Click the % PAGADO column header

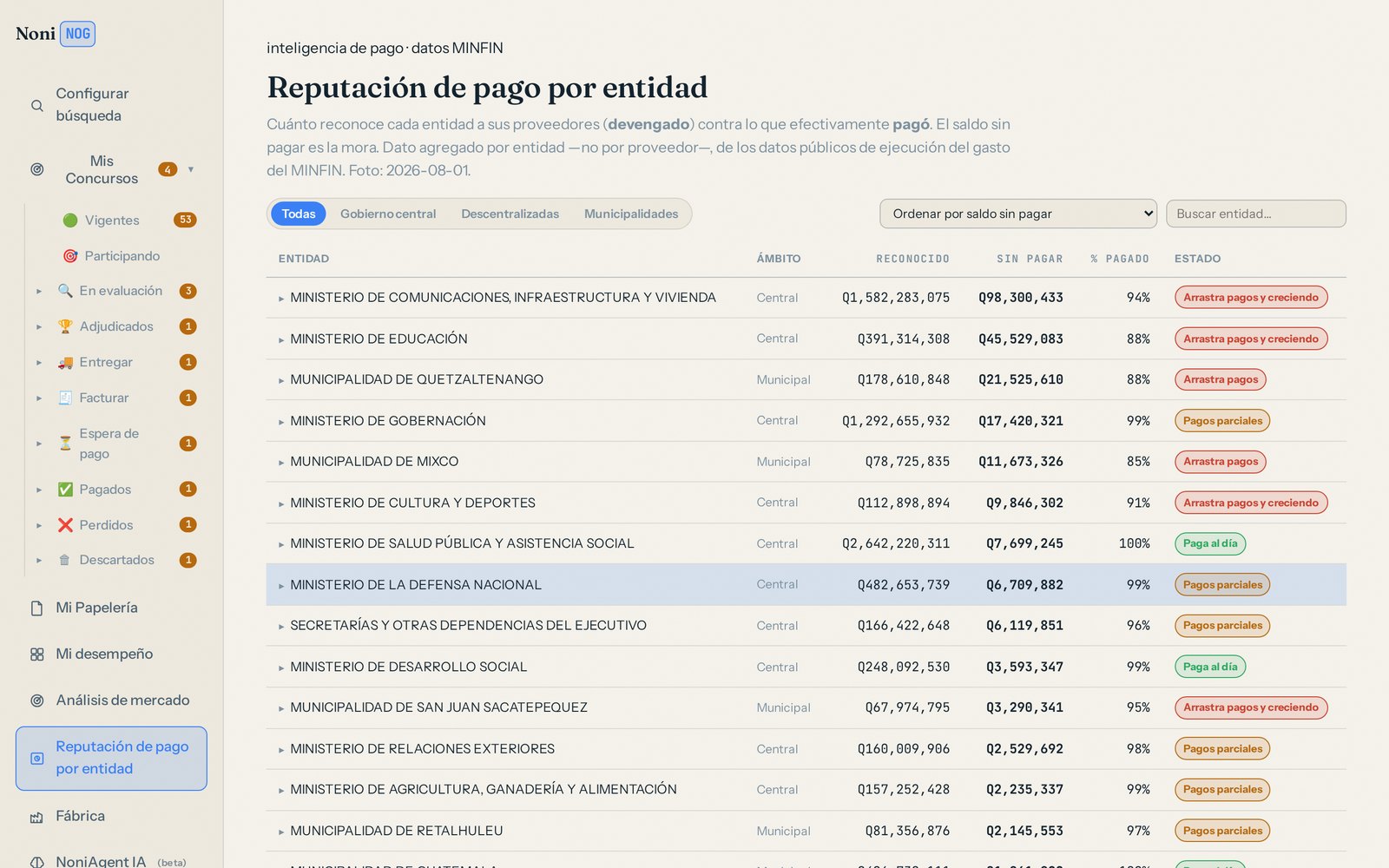1120,259
